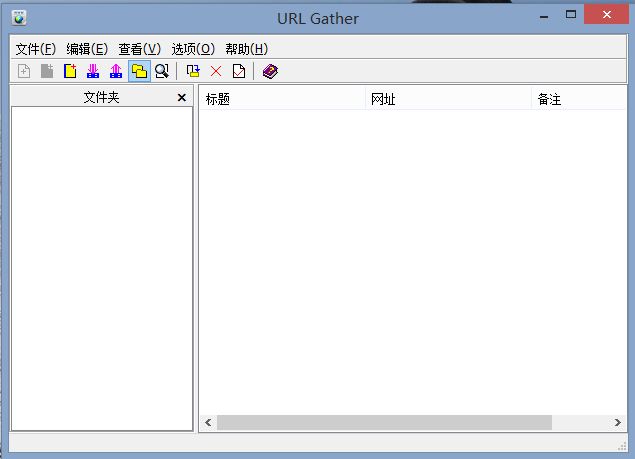The image size is (635, 459).
Task: Open help via purple book icon
Action: 270,72
